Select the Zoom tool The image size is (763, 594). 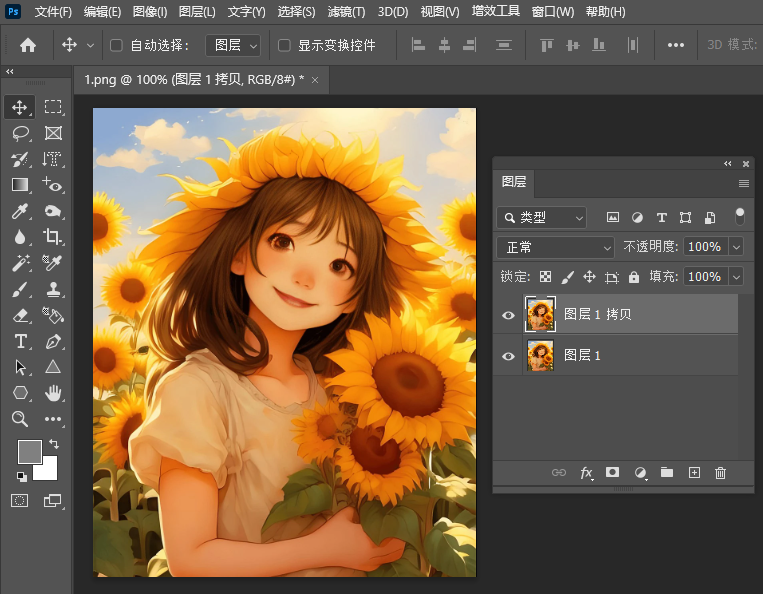click(20, 419)
